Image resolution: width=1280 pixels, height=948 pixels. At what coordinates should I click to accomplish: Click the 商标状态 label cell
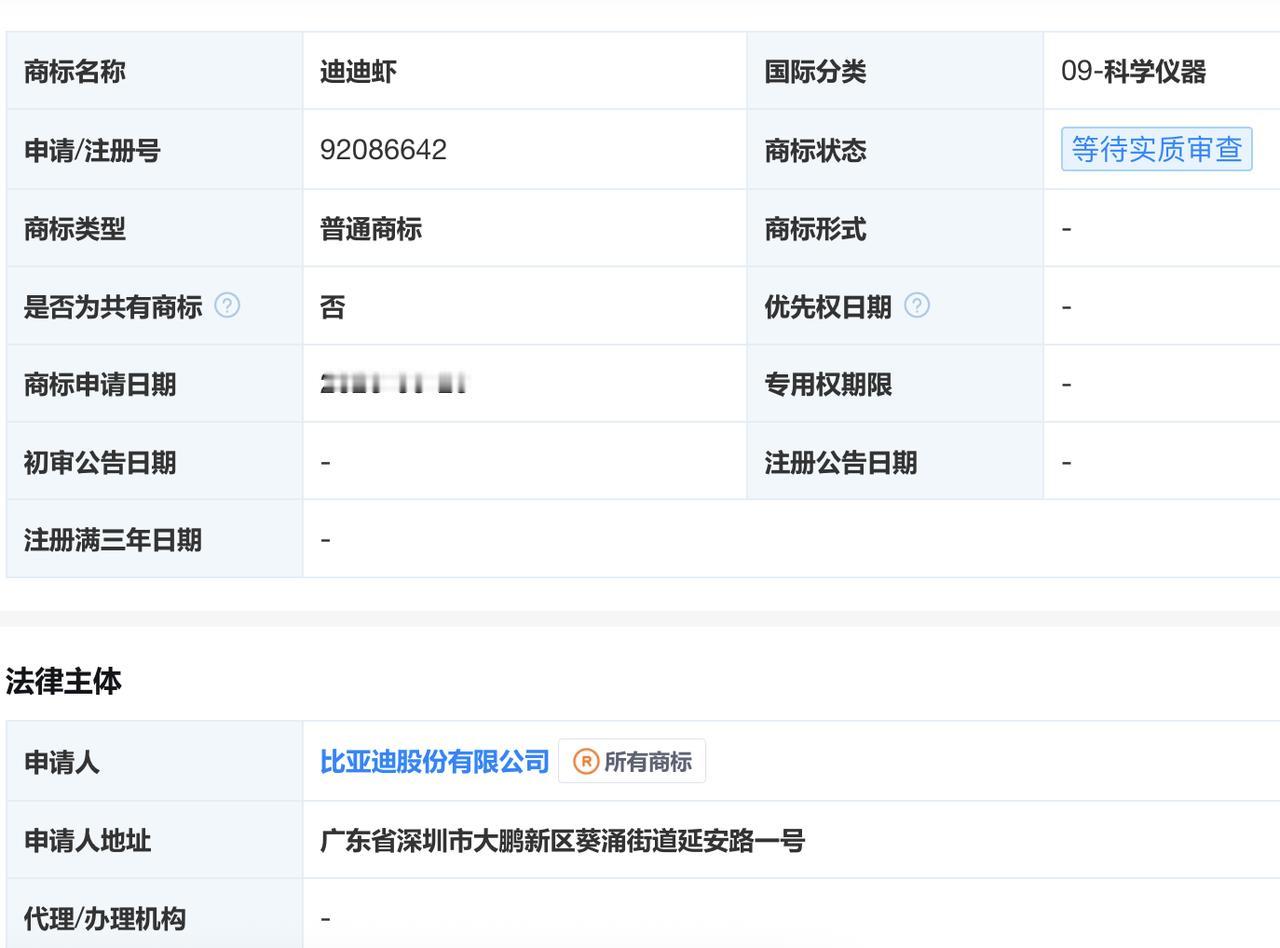(x=895, y=150)
